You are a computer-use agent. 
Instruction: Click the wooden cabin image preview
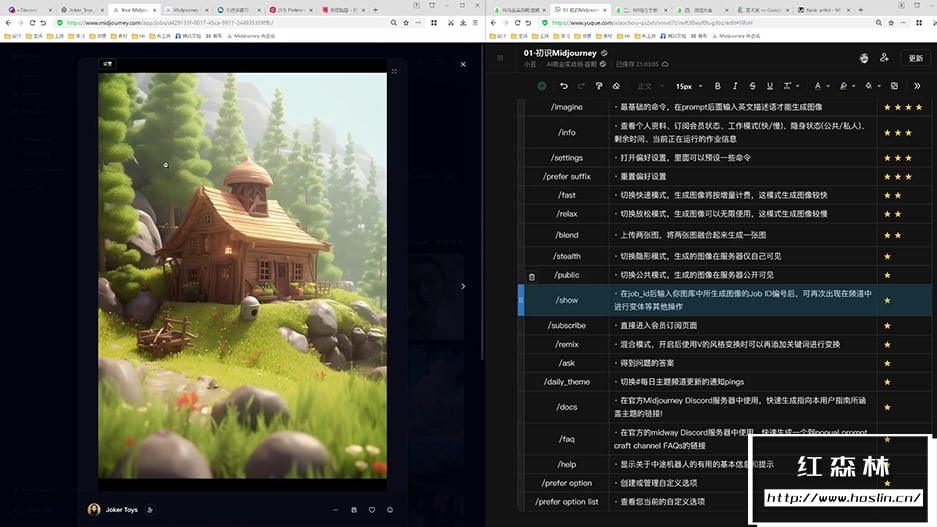(243, 275)
